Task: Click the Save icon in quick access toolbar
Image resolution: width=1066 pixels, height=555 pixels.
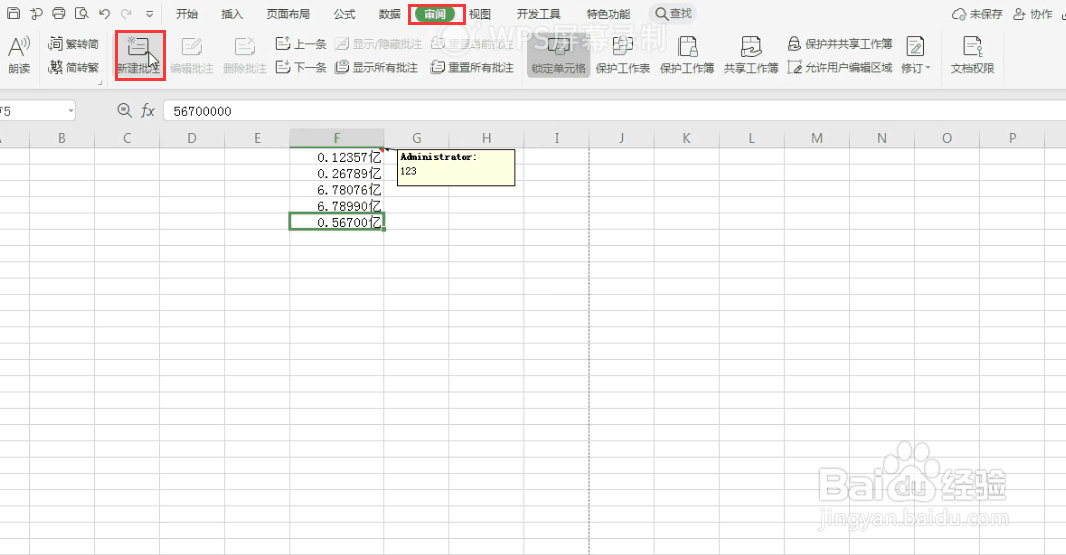Action: tap(14, 13)
